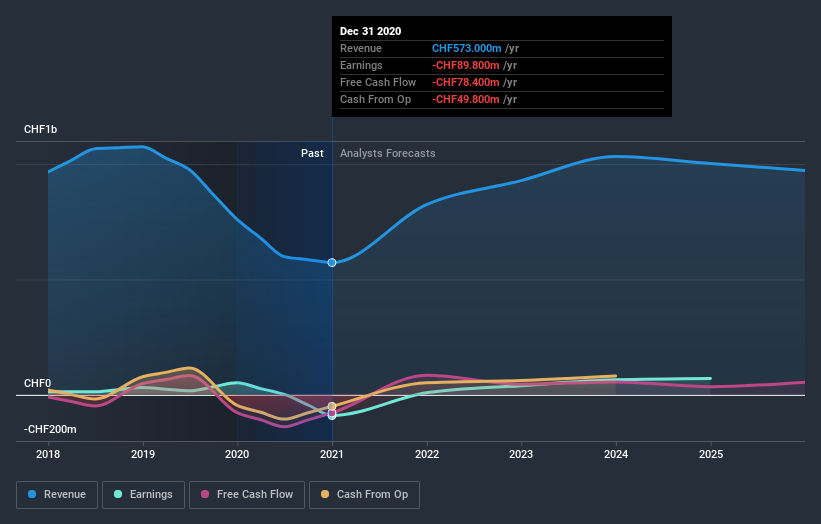Viewport: 821px width, 524px height.
Task: Click the magenta Free Cash Flow marker at 2021
Action: click(x=332, y=413)
